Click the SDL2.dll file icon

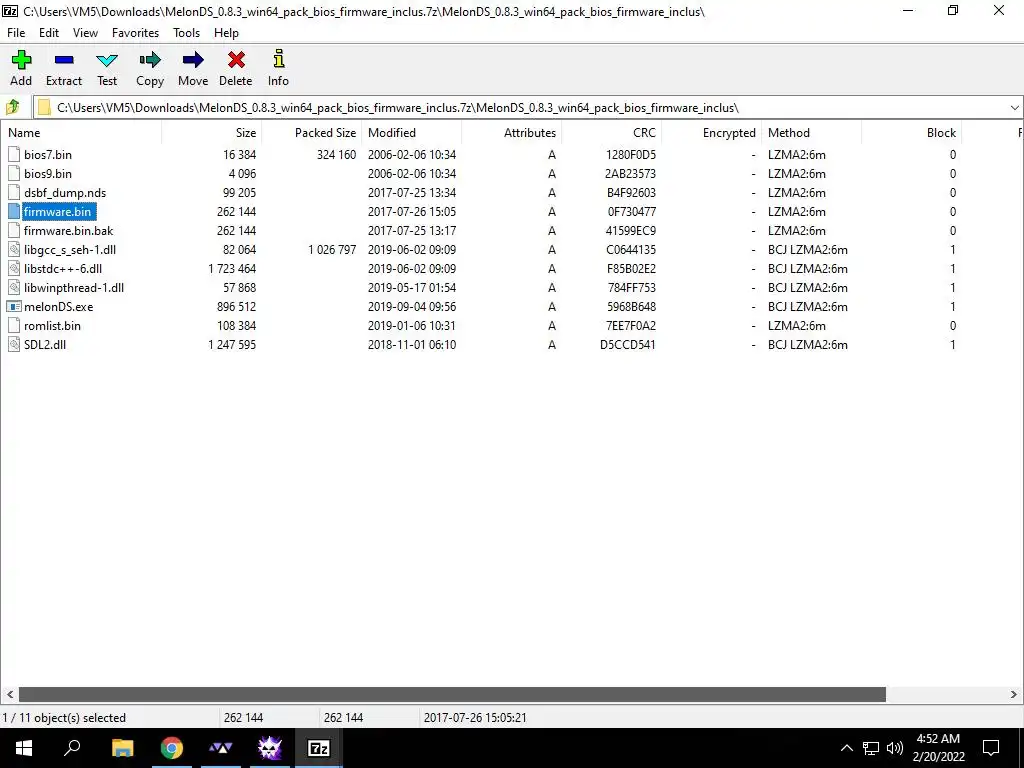[x=14, y=344]
